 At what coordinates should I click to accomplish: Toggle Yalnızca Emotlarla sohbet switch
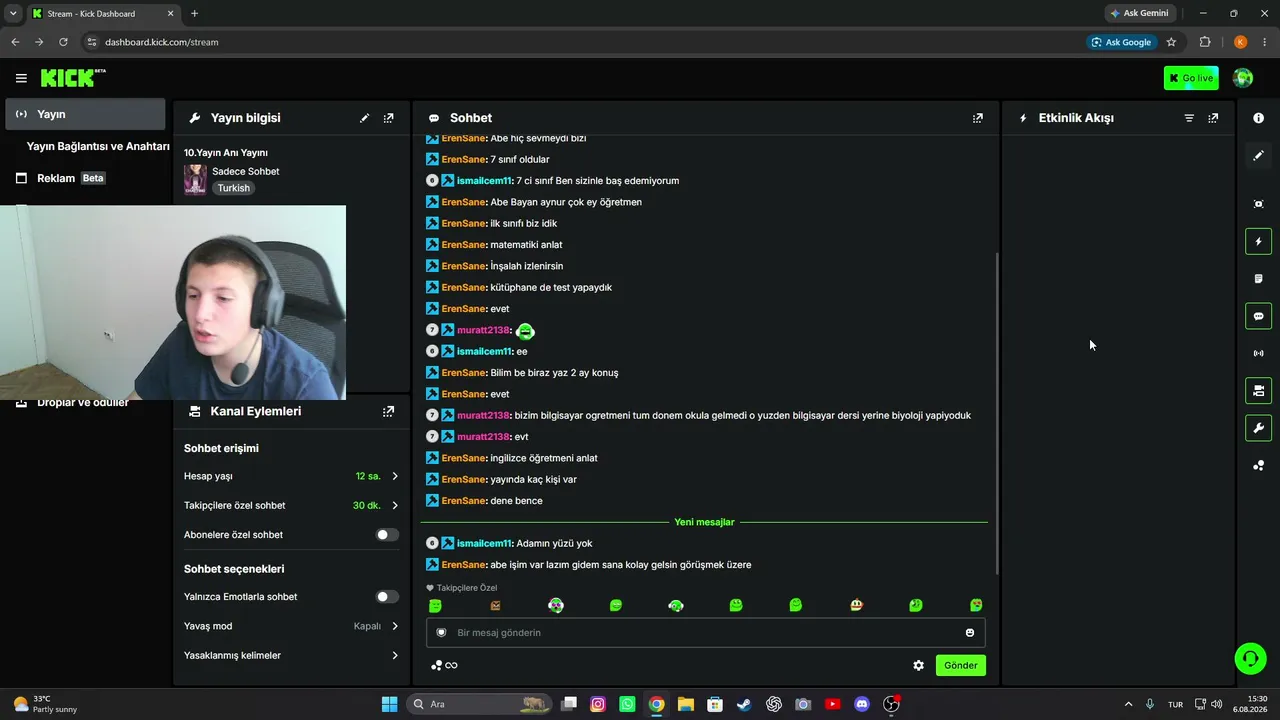pos(386,597)
